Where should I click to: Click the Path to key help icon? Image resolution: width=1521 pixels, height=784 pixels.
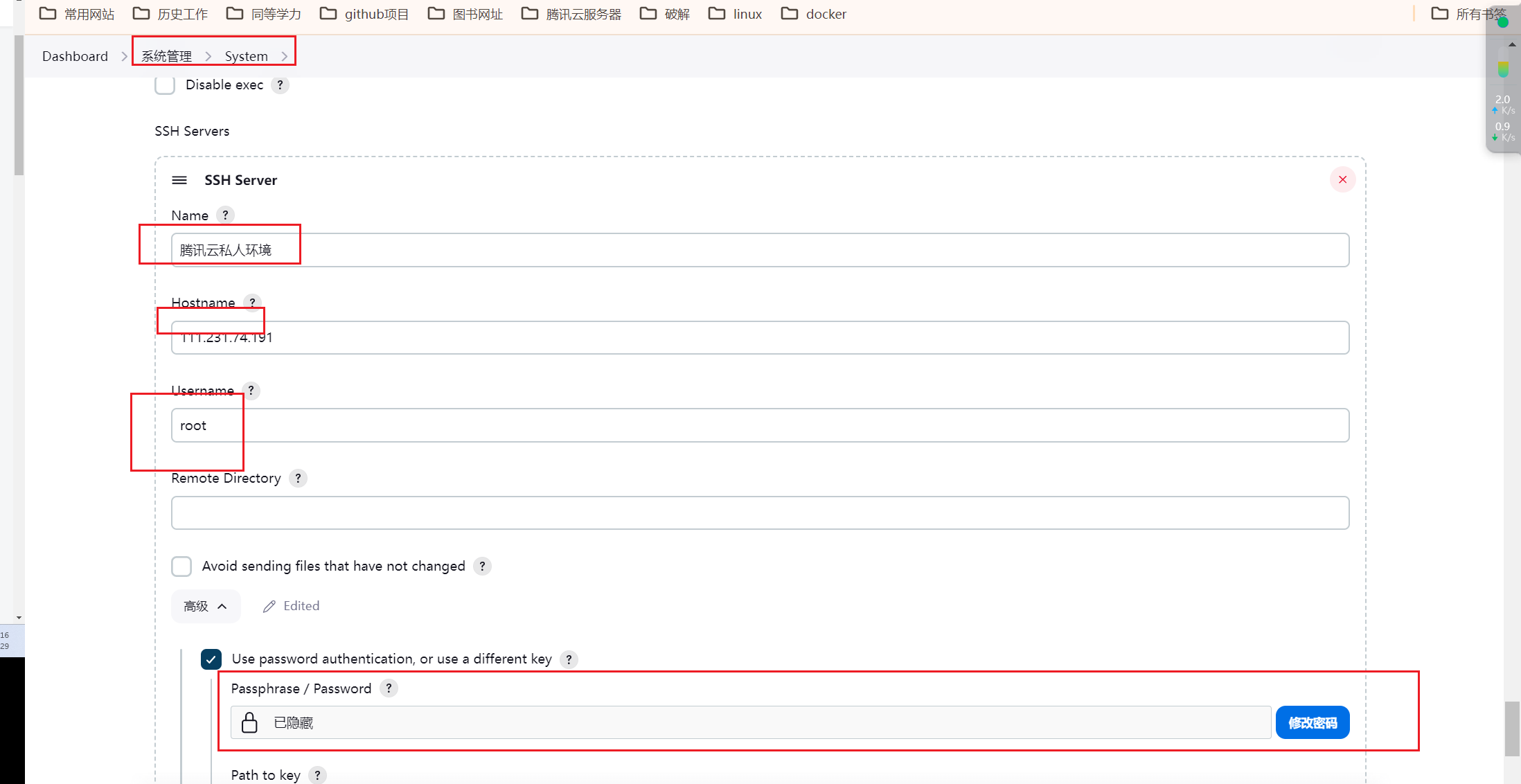(x=317, y=775)
